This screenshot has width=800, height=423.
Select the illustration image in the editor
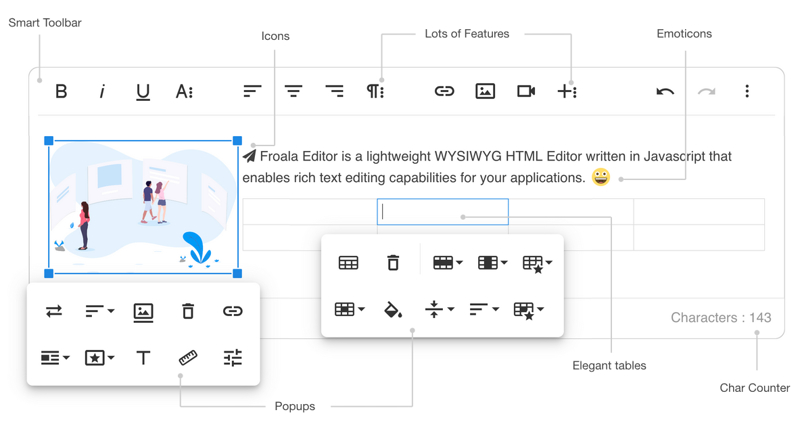point(143,207)
